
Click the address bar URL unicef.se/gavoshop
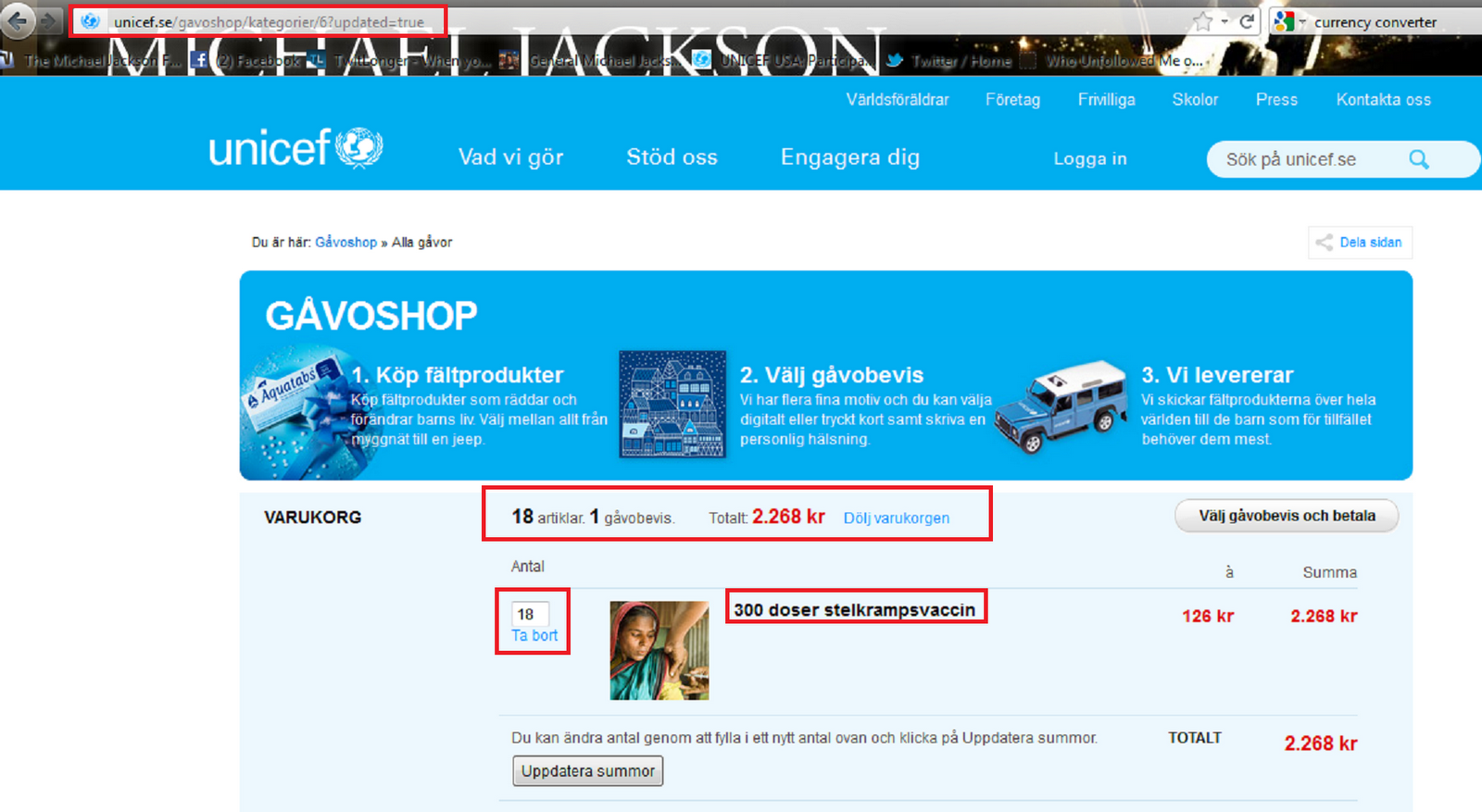click(x=269, y=22)
